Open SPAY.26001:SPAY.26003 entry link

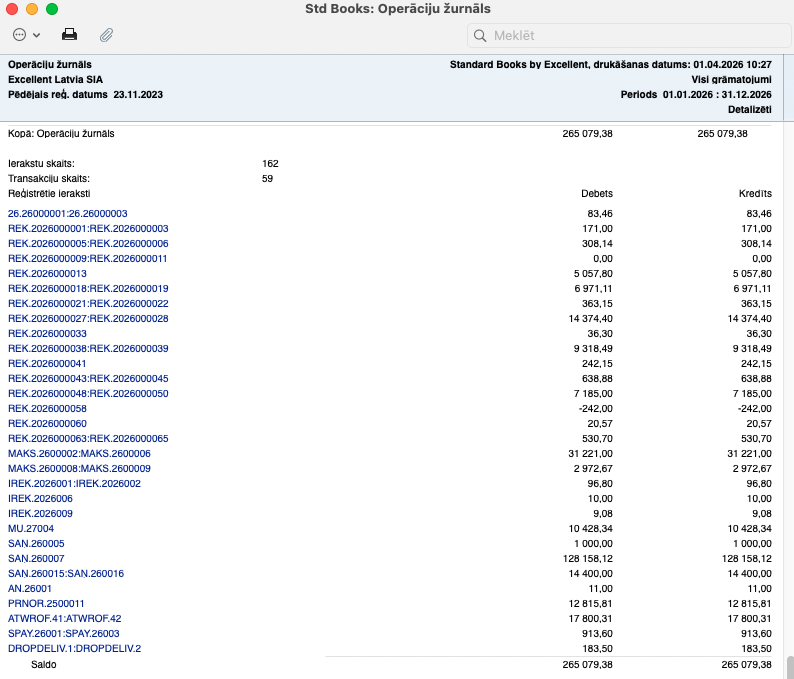pyautogui.click(x=66, y=634)
